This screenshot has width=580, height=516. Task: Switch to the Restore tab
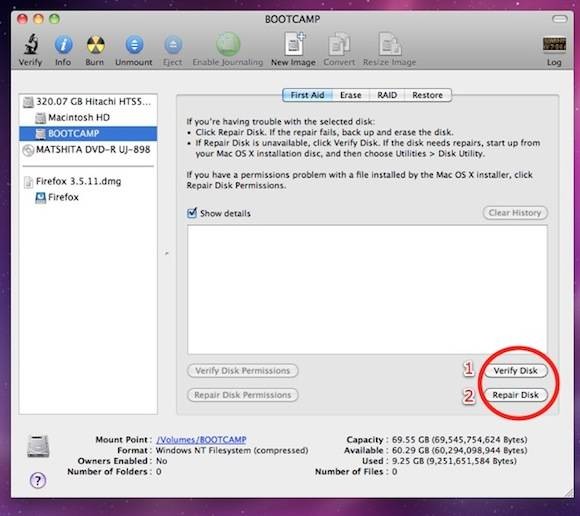[428, 95]
